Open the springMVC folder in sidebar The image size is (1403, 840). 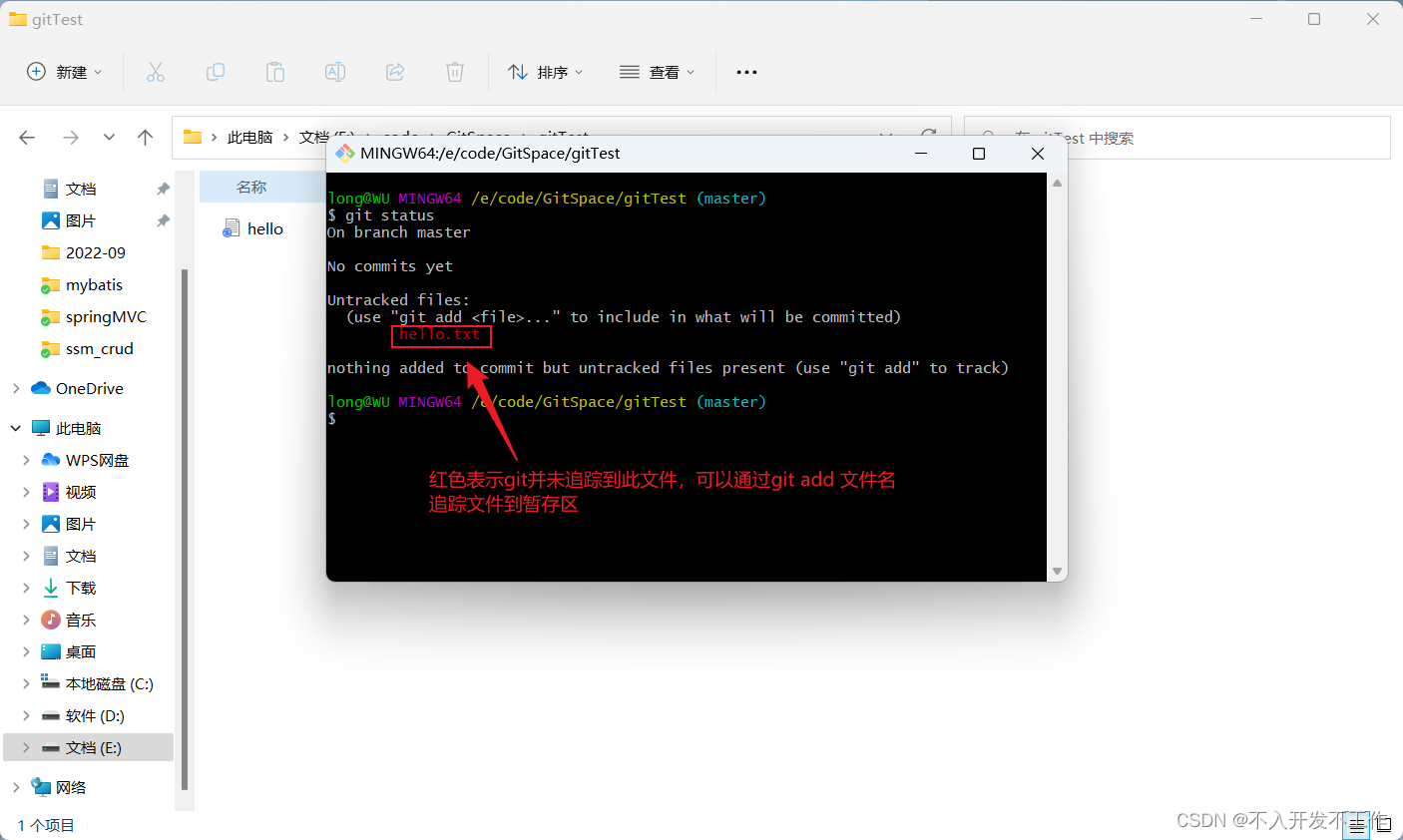[106, 316]
